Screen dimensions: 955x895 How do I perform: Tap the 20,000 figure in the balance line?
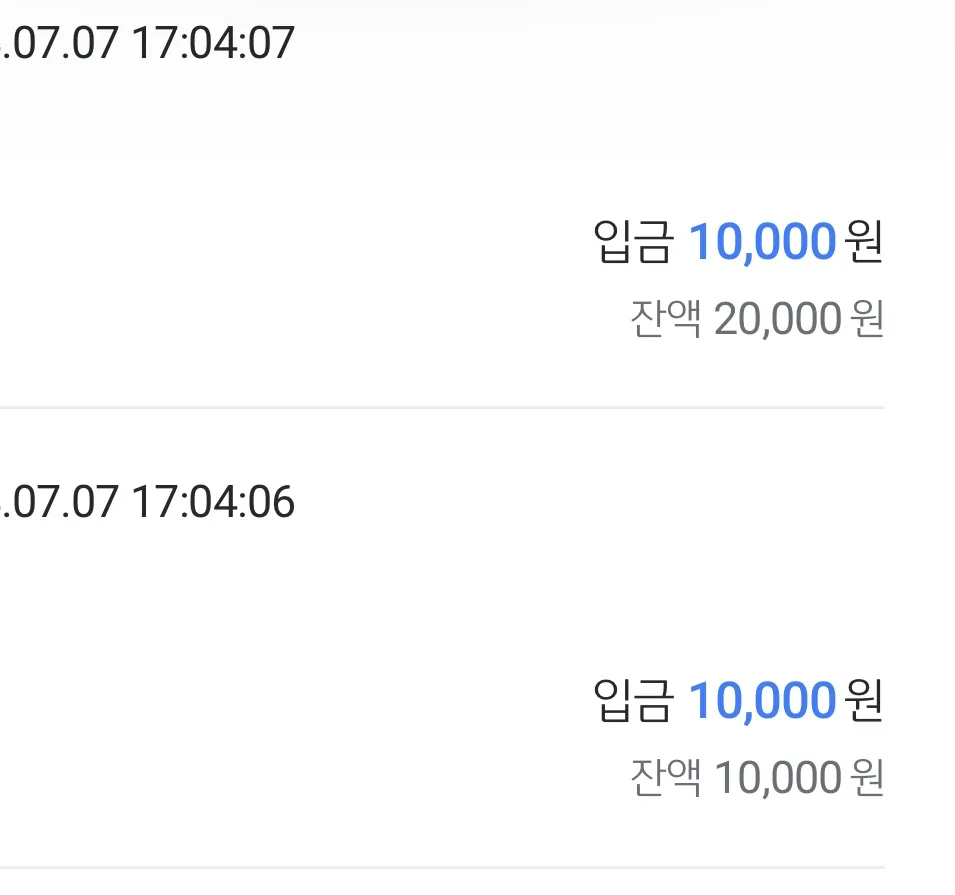[x=778, y=319]
